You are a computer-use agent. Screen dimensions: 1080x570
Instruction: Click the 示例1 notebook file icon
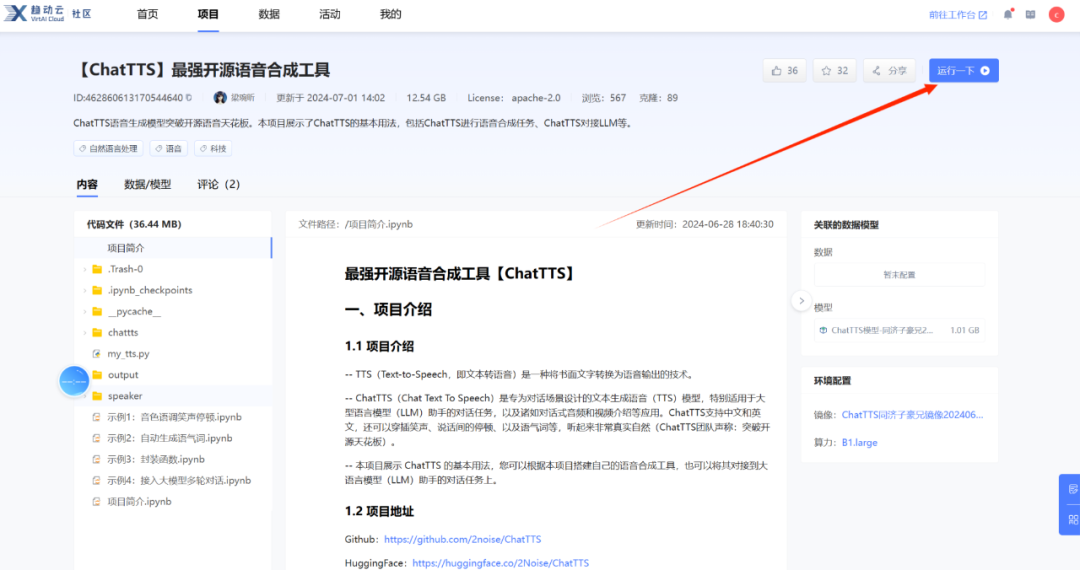click(96, 417)
